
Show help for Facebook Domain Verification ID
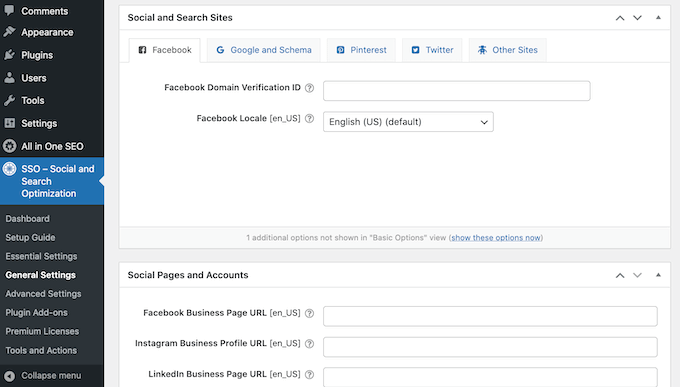(x=309, y=88)
